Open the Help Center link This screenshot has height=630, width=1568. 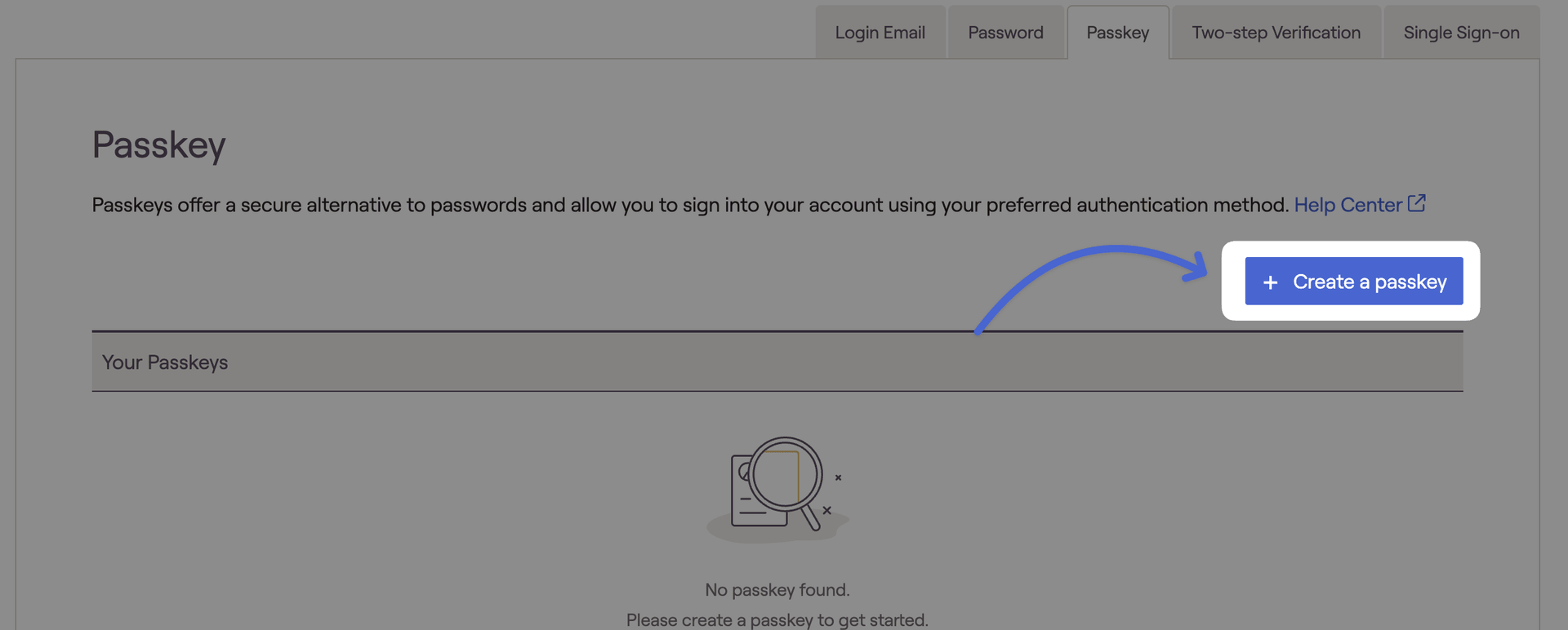click(1347, 205)
